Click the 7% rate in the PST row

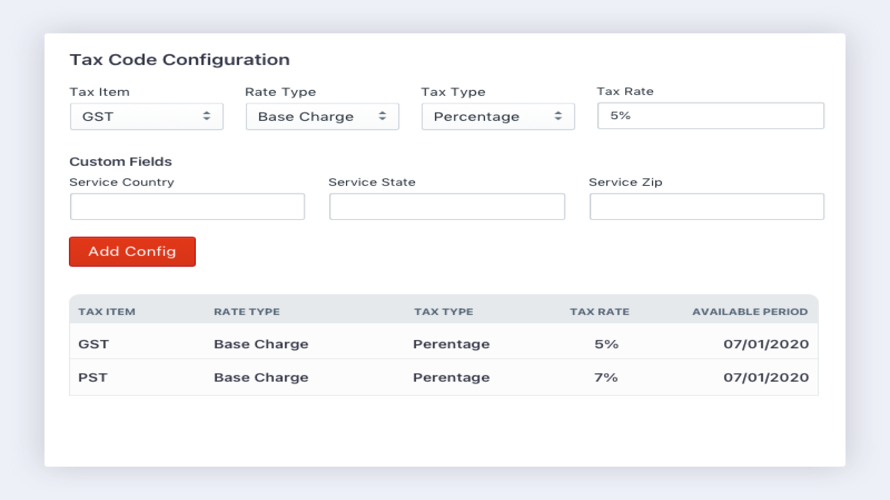pos(606,378)
